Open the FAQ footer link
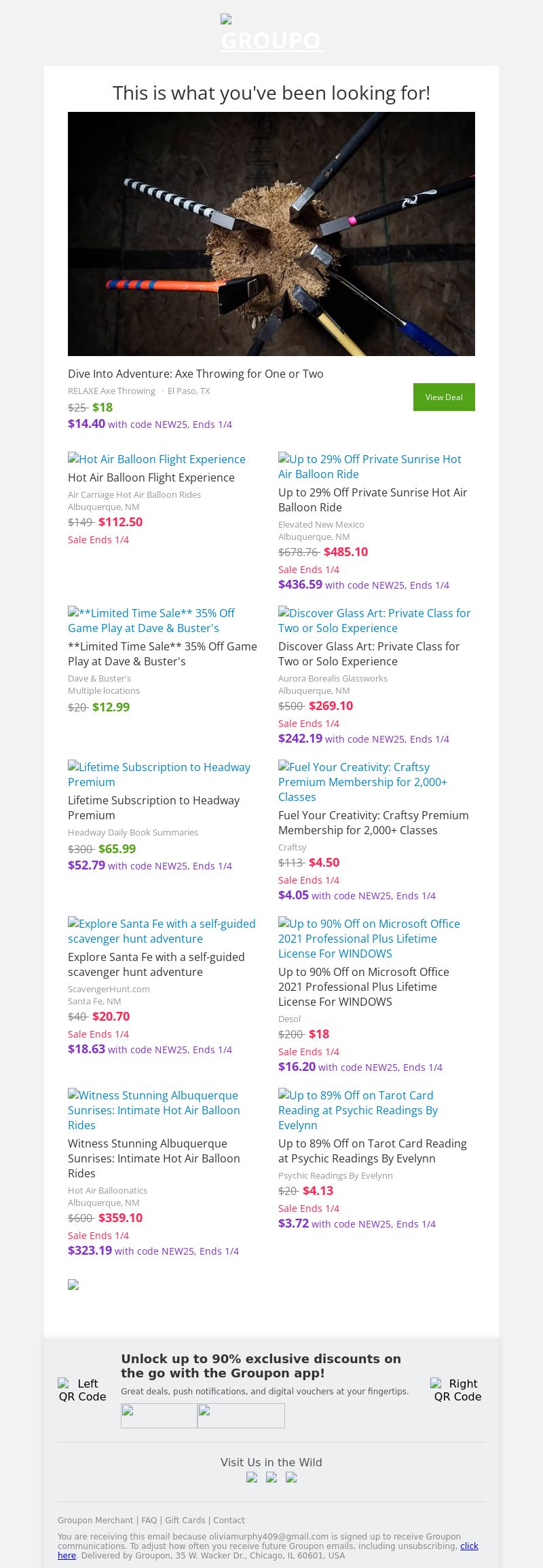 coord(149,1521)
